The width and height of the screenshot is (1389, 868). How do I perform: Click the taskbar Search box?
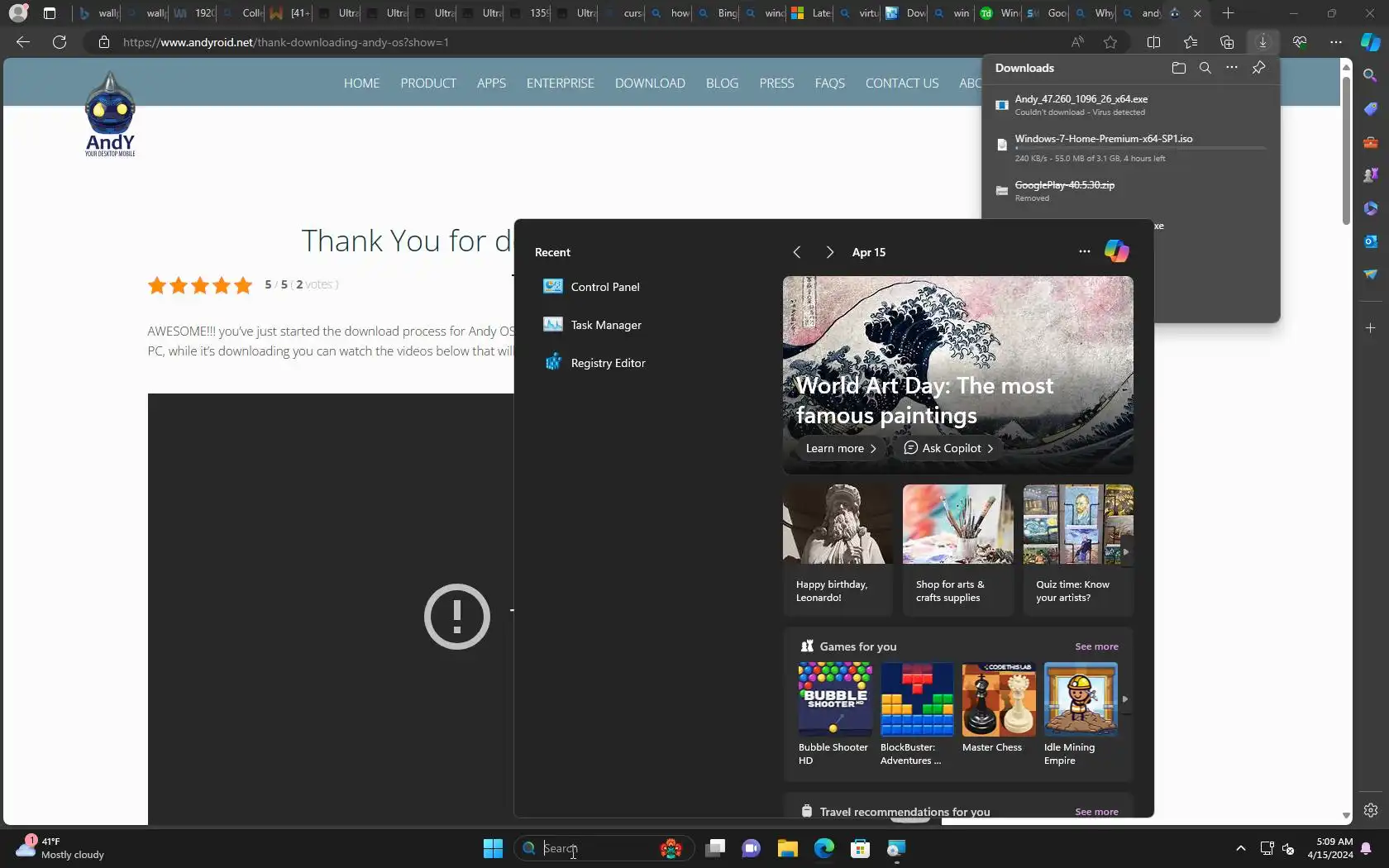coord(604,848)
